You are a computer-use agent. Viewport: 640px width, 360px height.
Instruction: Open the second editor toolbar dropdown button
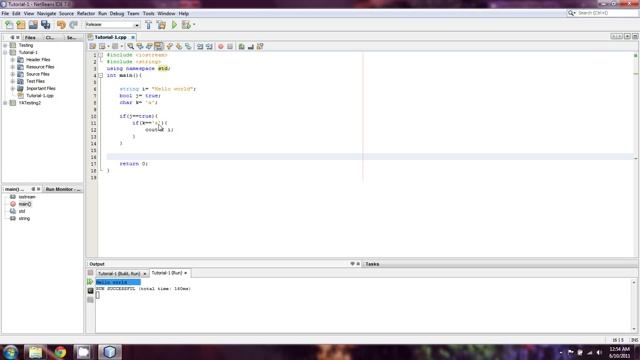coord(104,47)
